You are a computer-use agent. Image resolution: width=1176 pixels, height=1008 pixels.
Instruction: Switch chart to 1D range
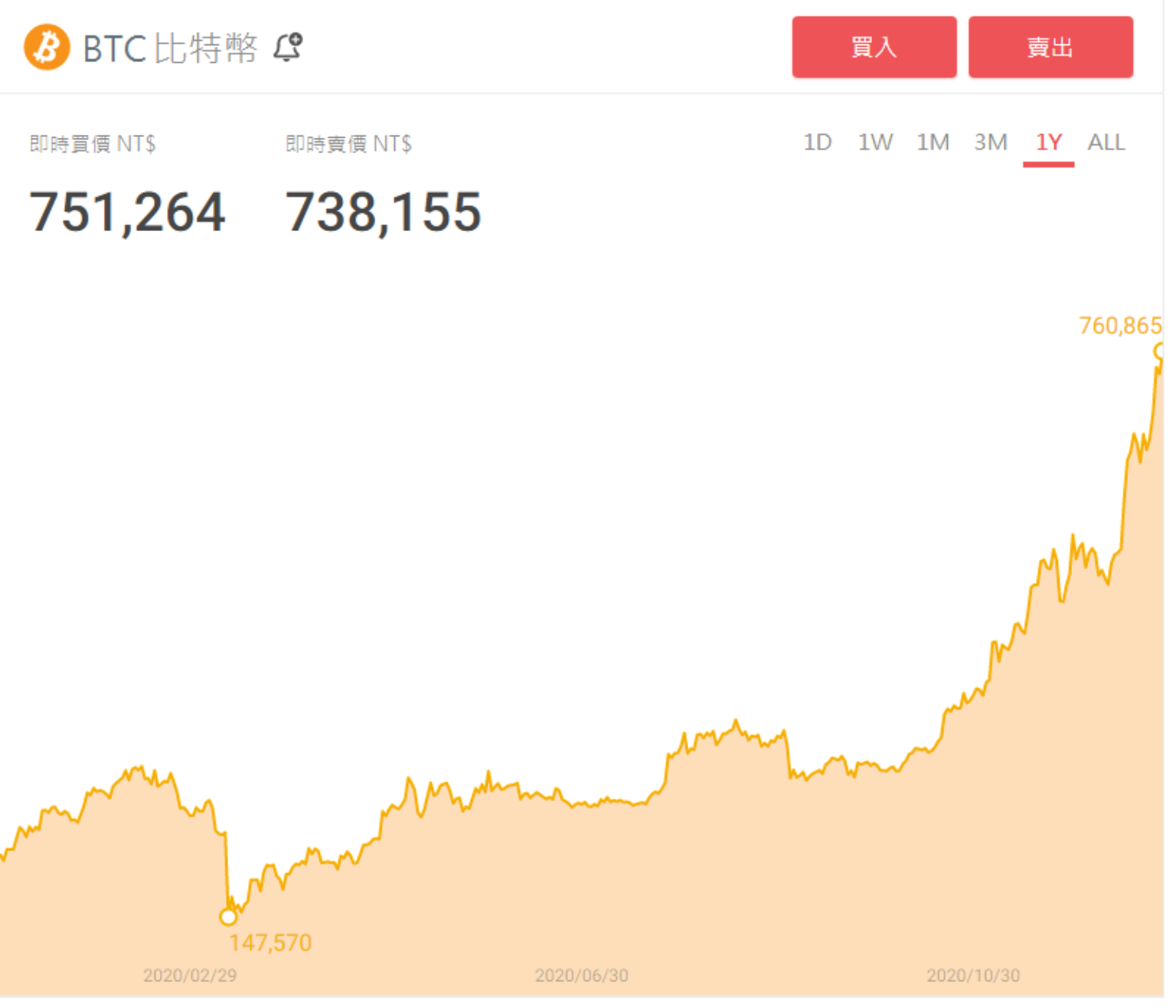(x=817, y=142)
